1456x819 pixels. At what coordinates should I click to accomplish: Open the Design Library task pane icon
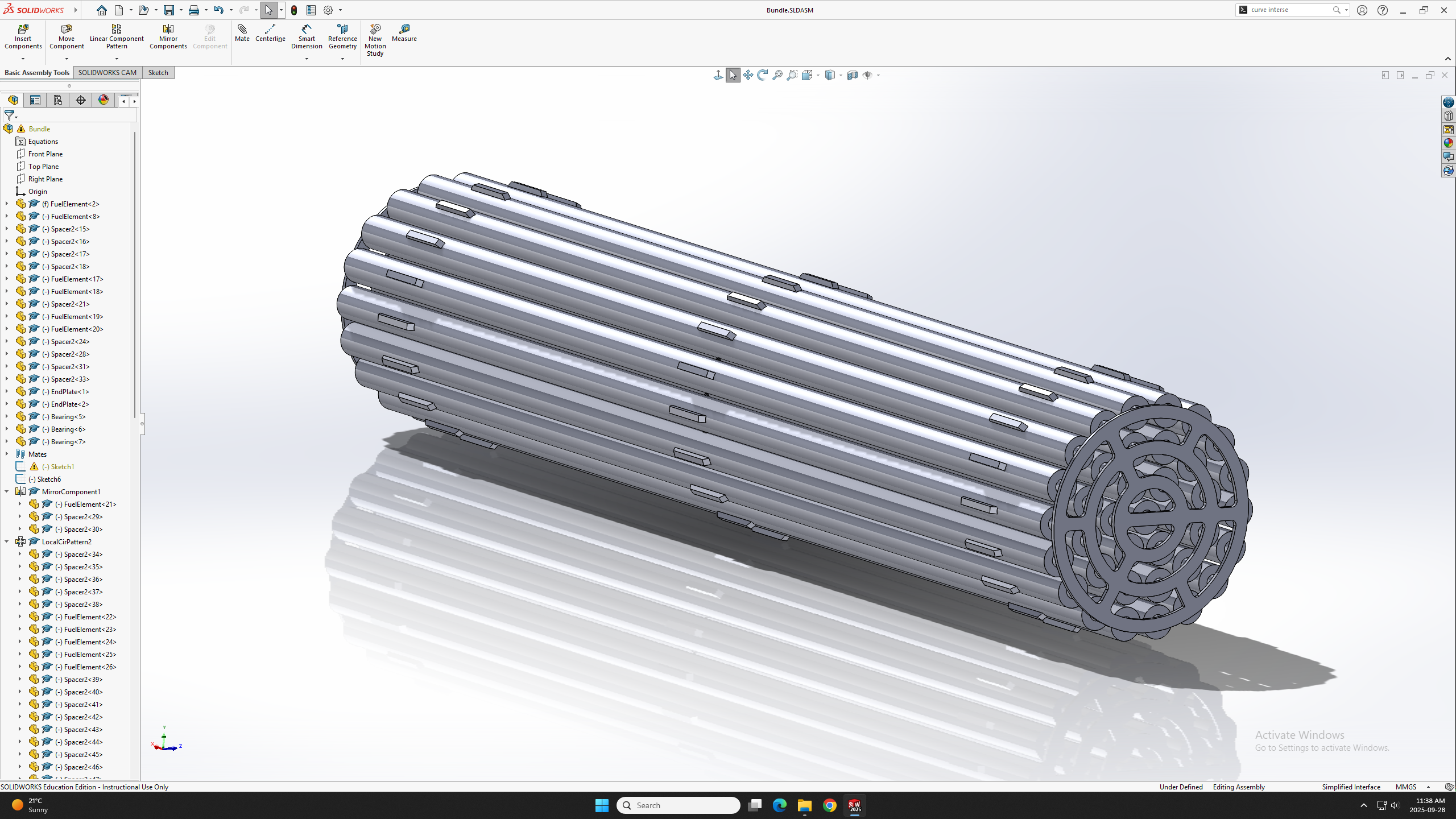(1449, 116)
